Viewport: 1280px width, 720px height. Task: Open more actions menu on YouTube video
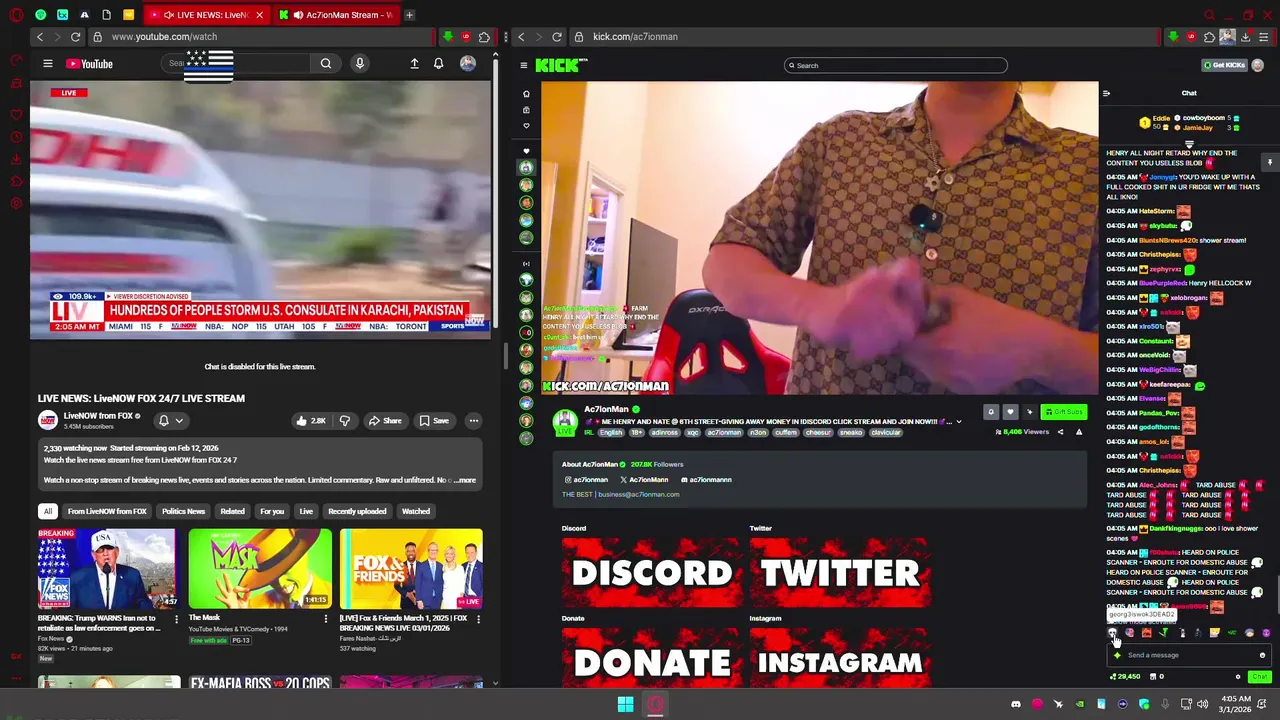point(474,421)
